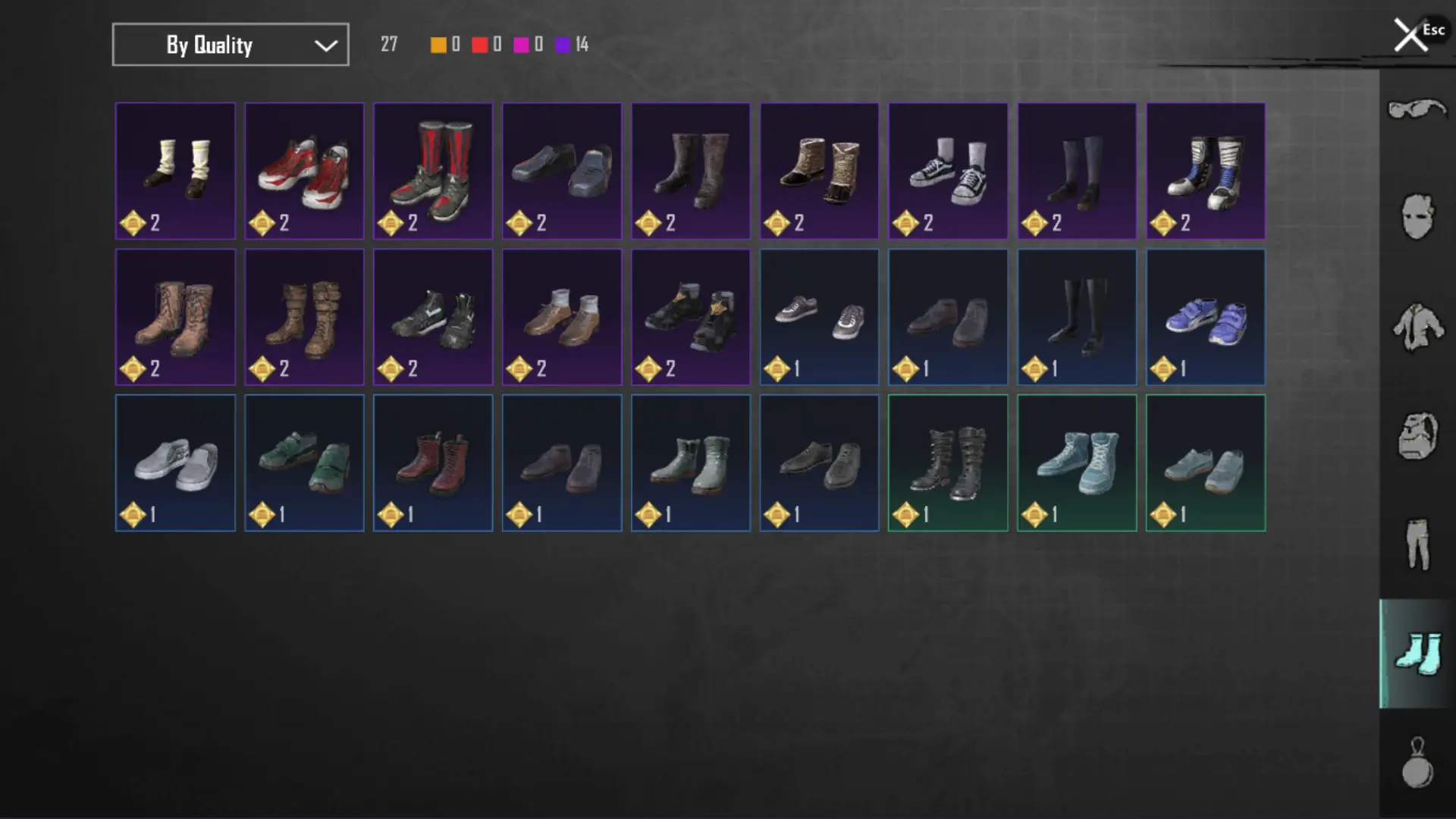Open the glasses category in sidebar

1417,110
